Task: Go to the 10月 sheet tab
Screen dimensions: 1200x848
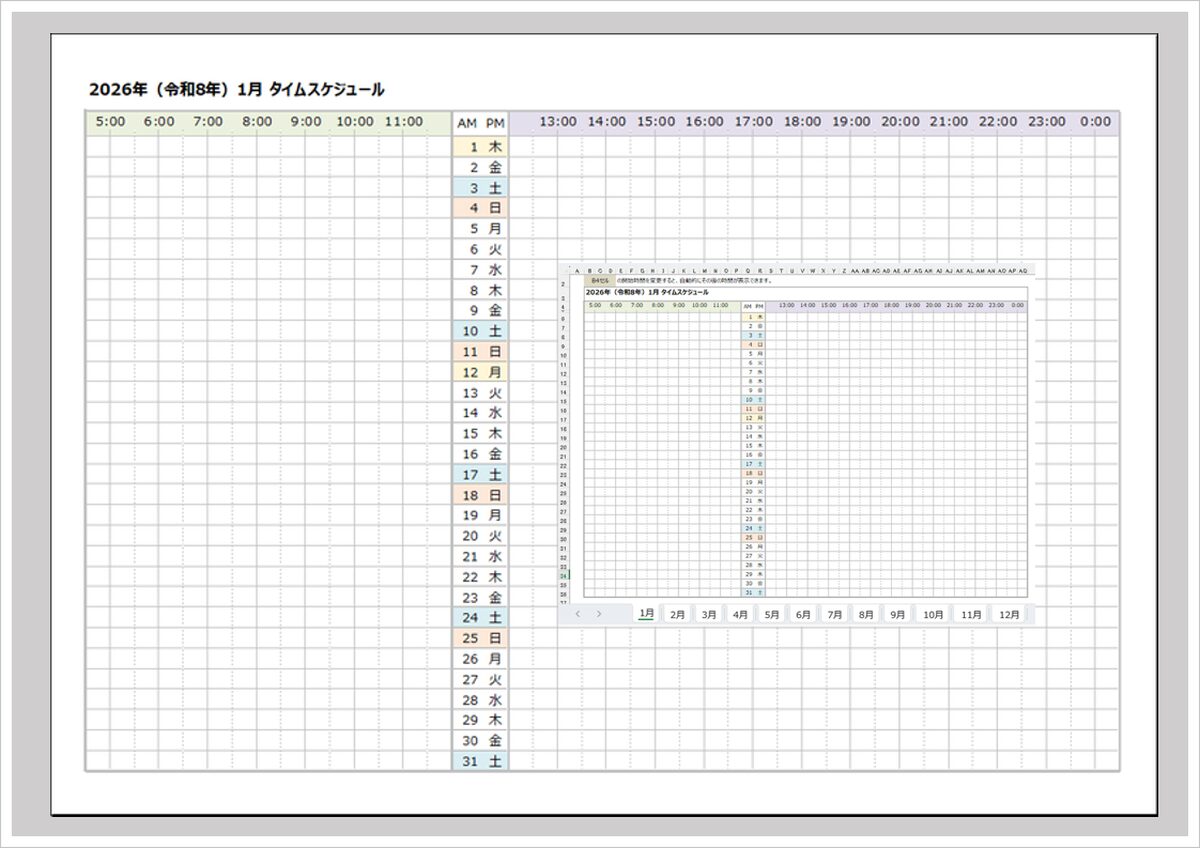Action: [x=933, y=615]
